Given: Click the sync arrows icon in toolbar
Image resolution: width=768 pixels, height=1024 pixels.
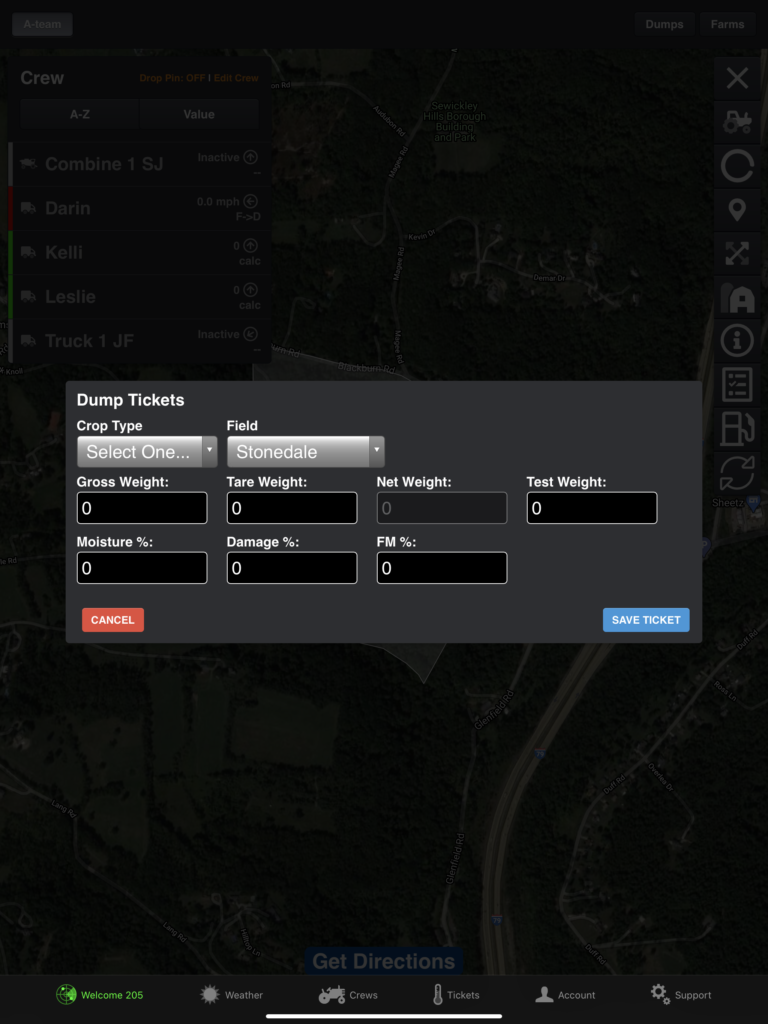Looking at the screenshot, I should click(737, 473).
